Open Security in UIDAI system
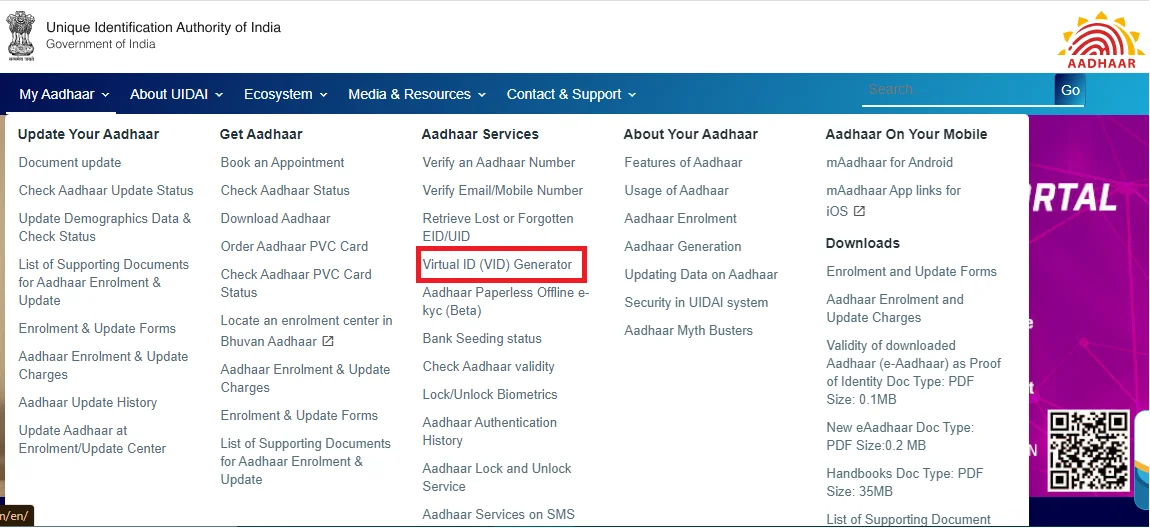1150x528 pixels. click(x=696, y=302)
